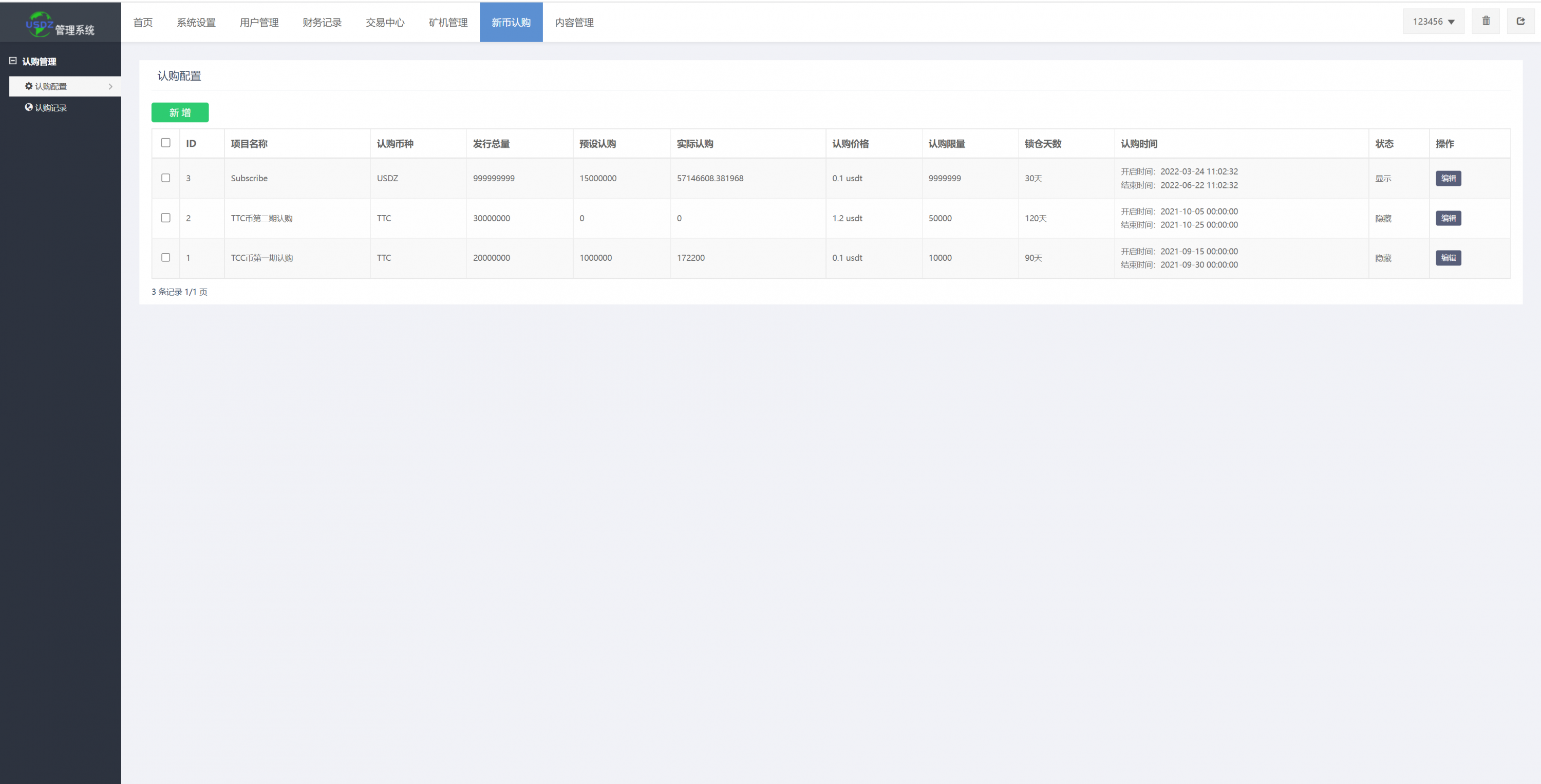Check the TTC币第二期认购 row checkbox
Image resolution: width=1541 pixels, height=784 pixels.
point(166,218)
